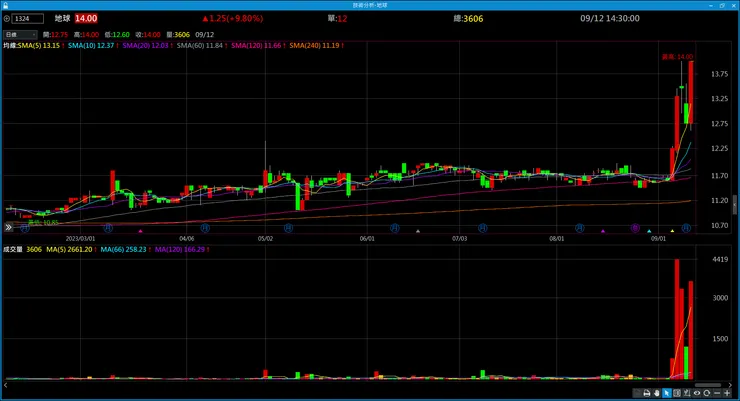
Task: Print the chart with the printer icon
Action: tap(647, 393)
